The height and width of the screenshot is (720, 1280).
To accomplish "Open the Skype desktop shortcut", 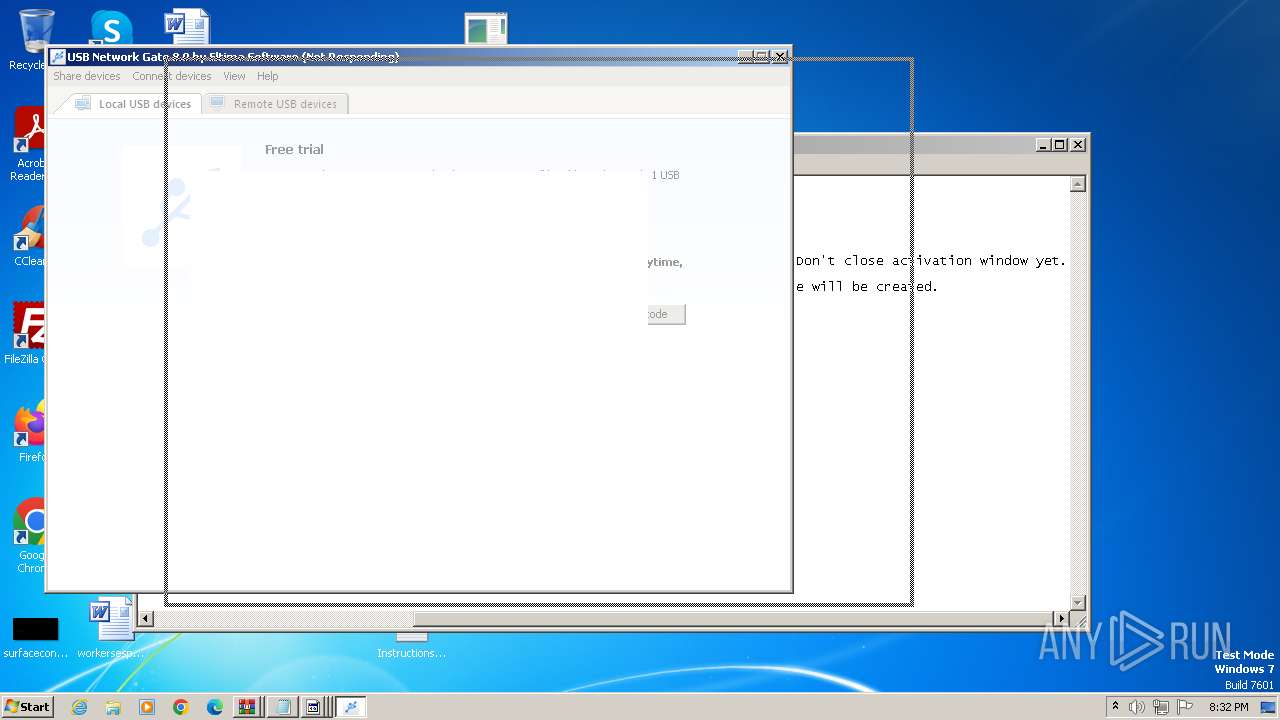I will (111, 27).
